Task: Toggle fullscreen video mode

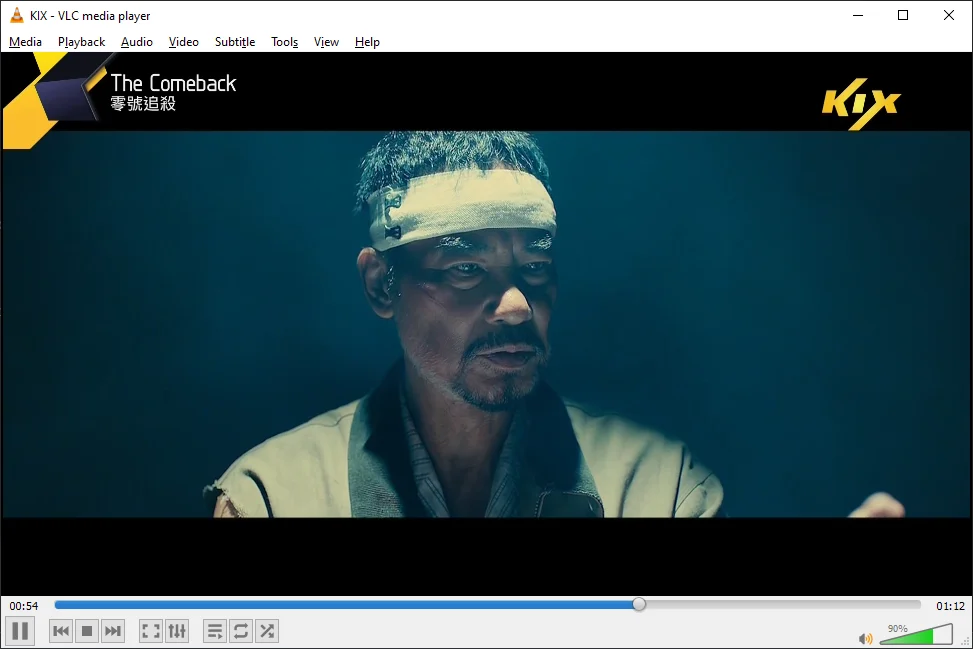Action: pos(151,631)
